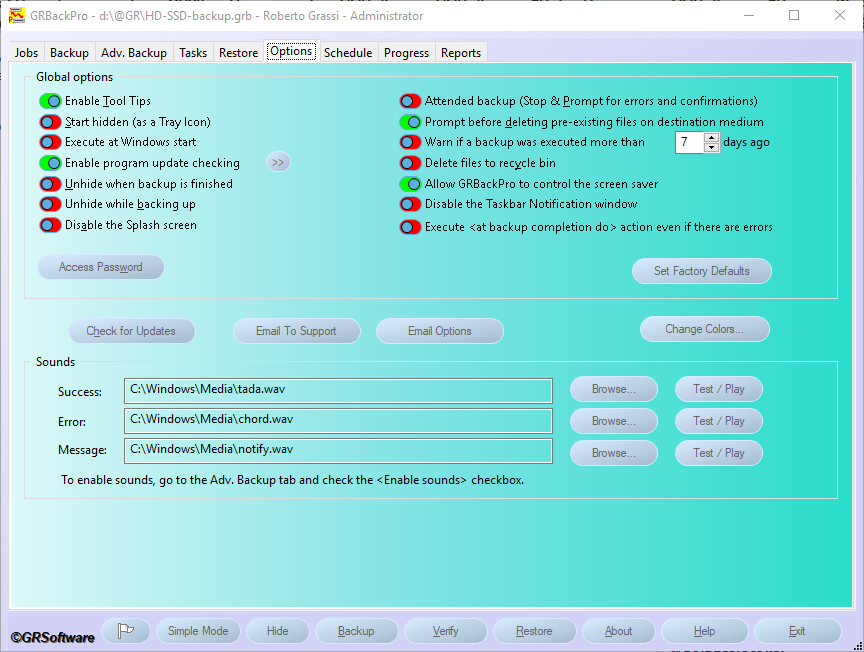This screenshot has height=652, width=864.
Task: Toggle Disable the Taskbar Notification window switch
Action: [x=410, y=204]
